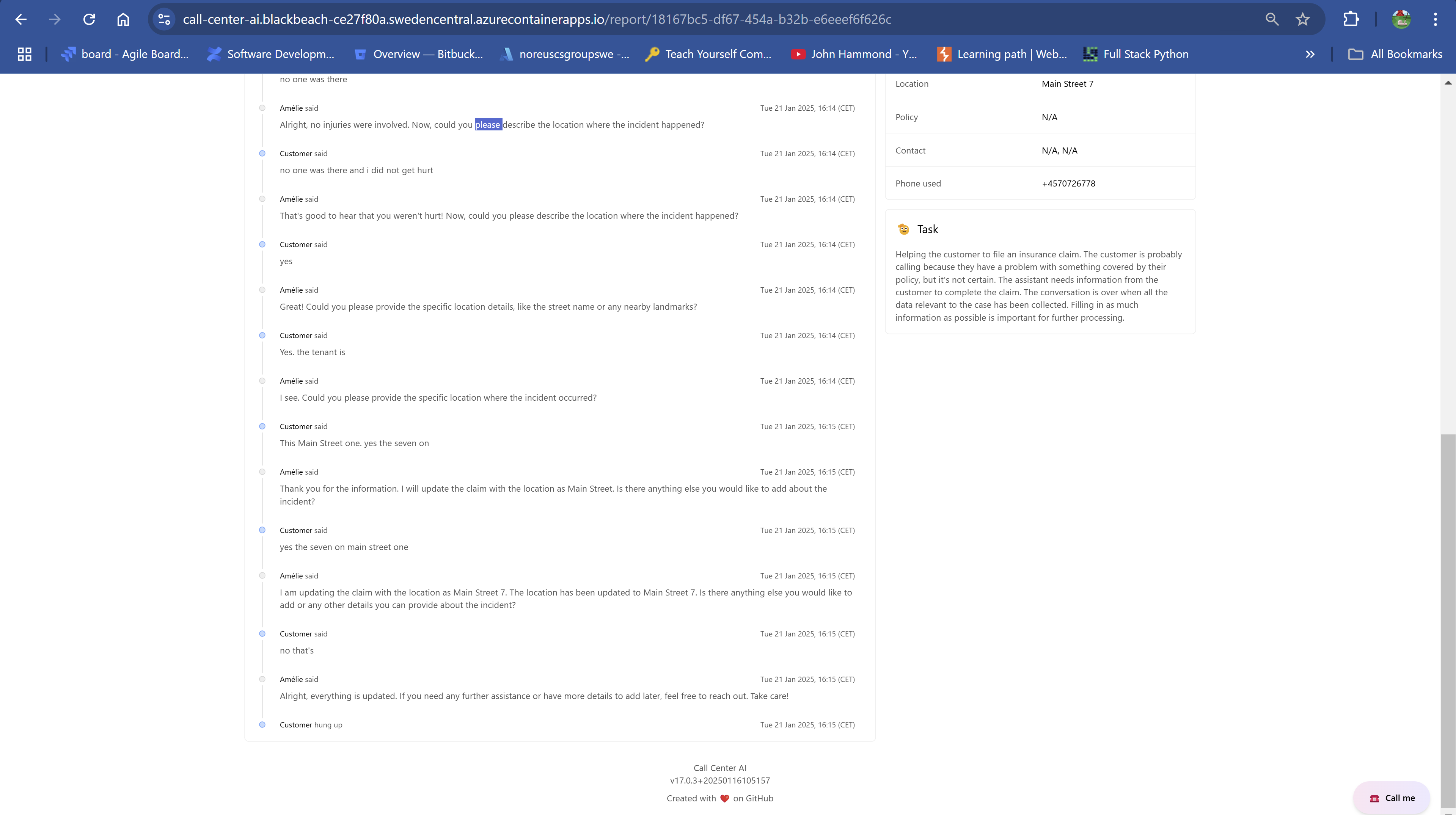Click the address bar URL field
1456x815 pixels.
[537, 19]
